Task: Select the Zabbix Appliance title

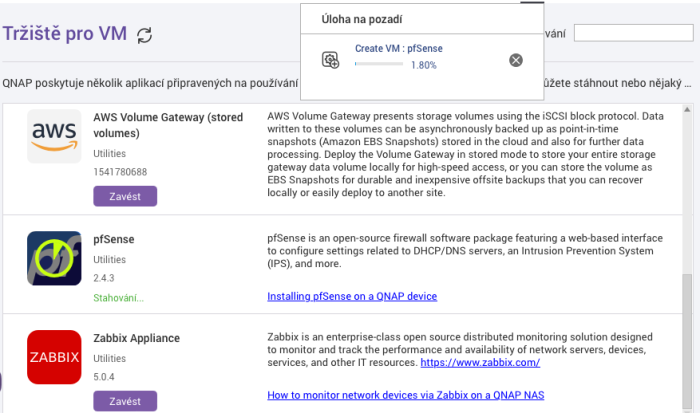Action: pos(136,338)
